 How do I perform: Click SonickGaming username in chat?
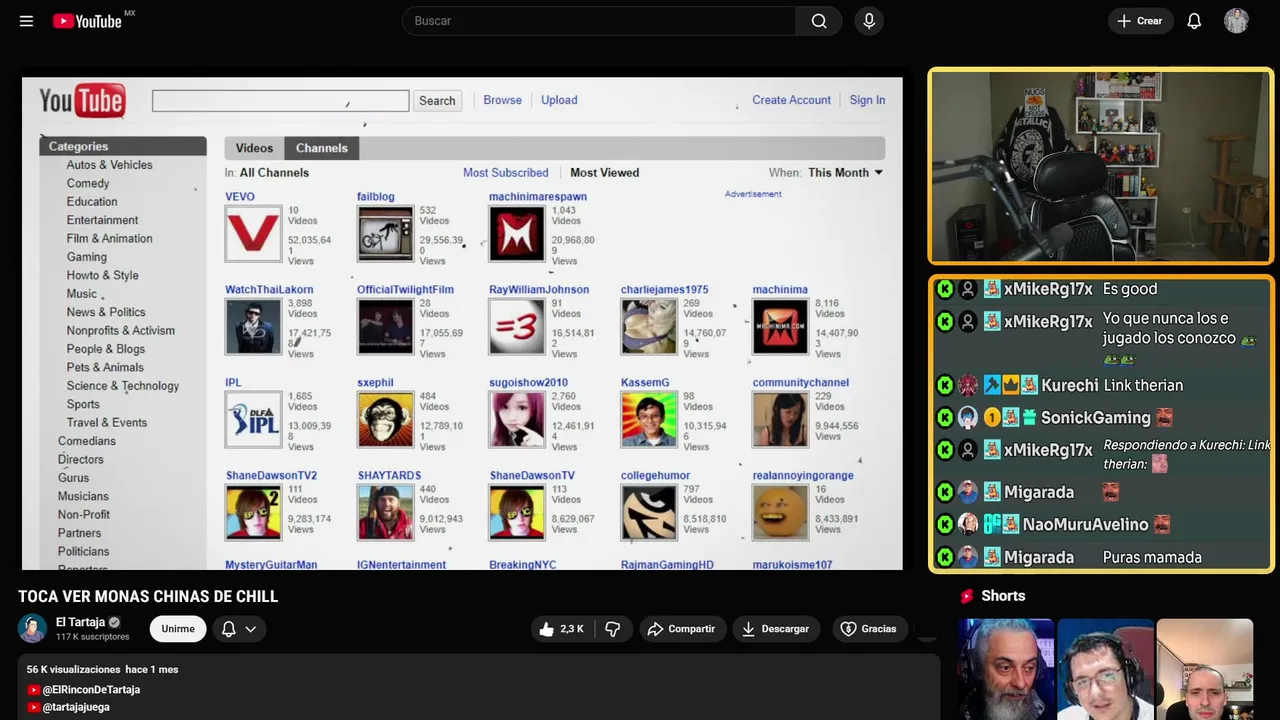(x=1095, y=418)
